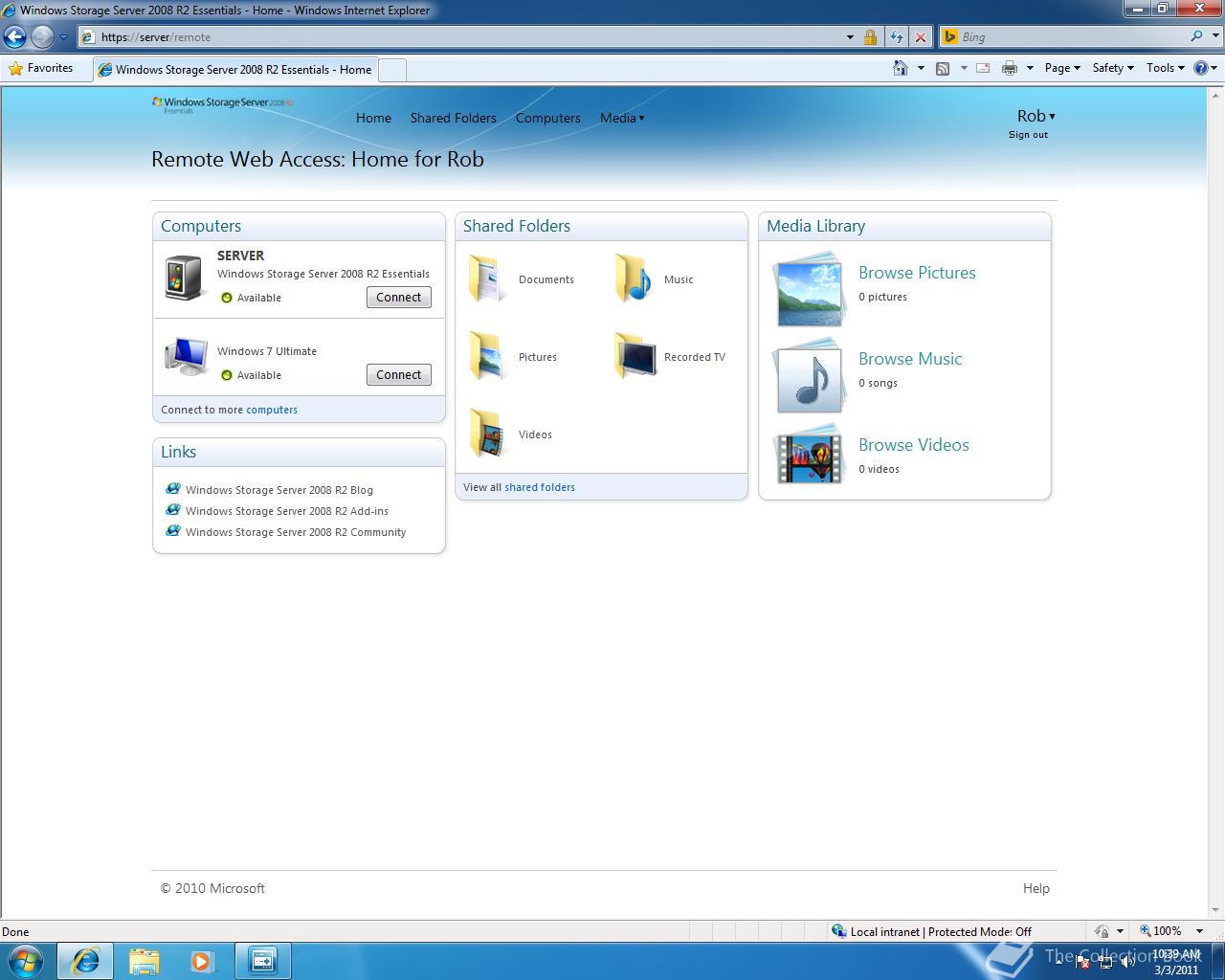1225x980 pixels.
Task: Click the 'computers' link under Connect to more
Action: (272, 410)
